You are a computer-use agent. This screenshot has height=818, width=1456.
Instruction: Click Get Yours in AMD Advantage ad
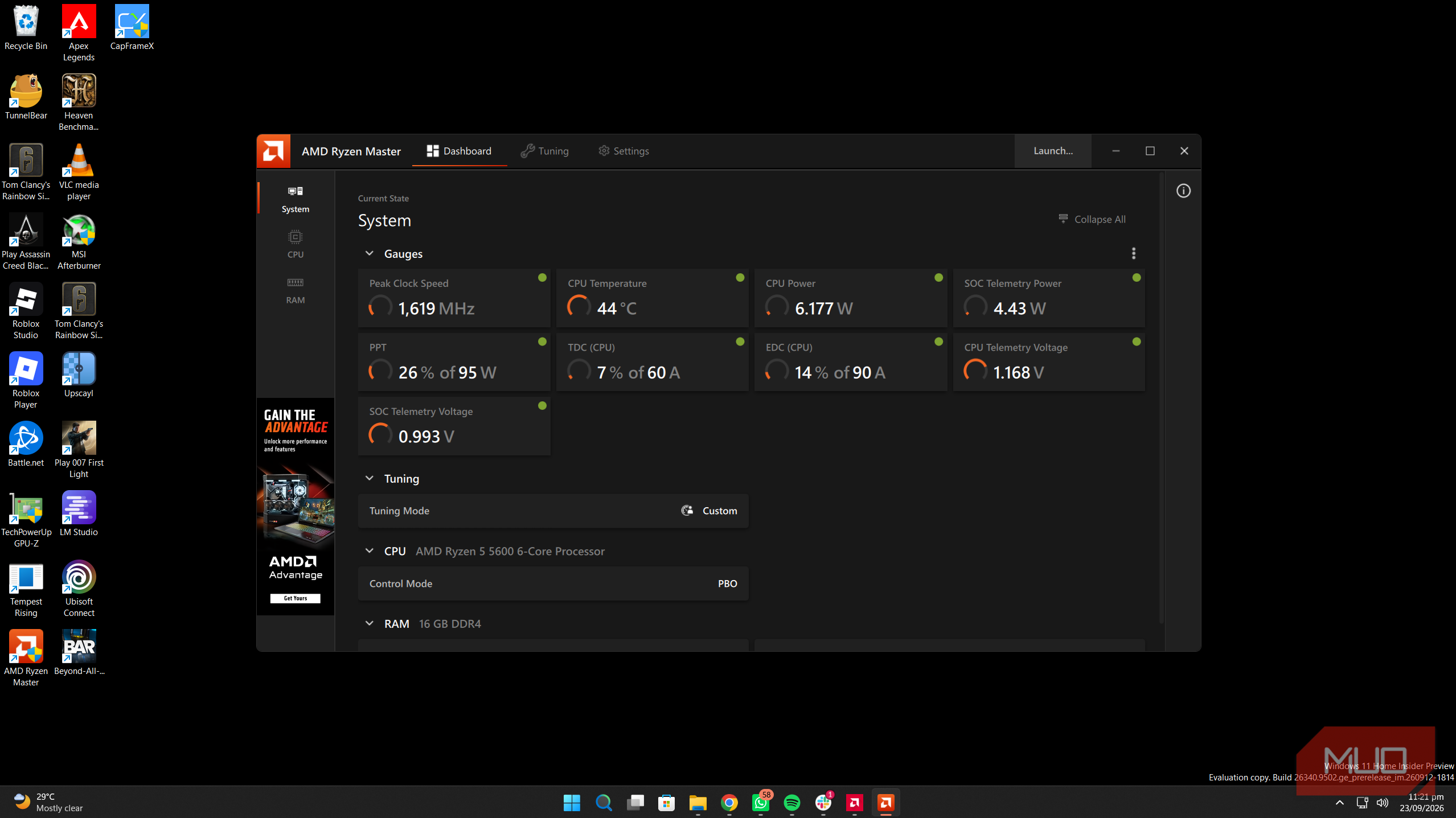(295, 598)
